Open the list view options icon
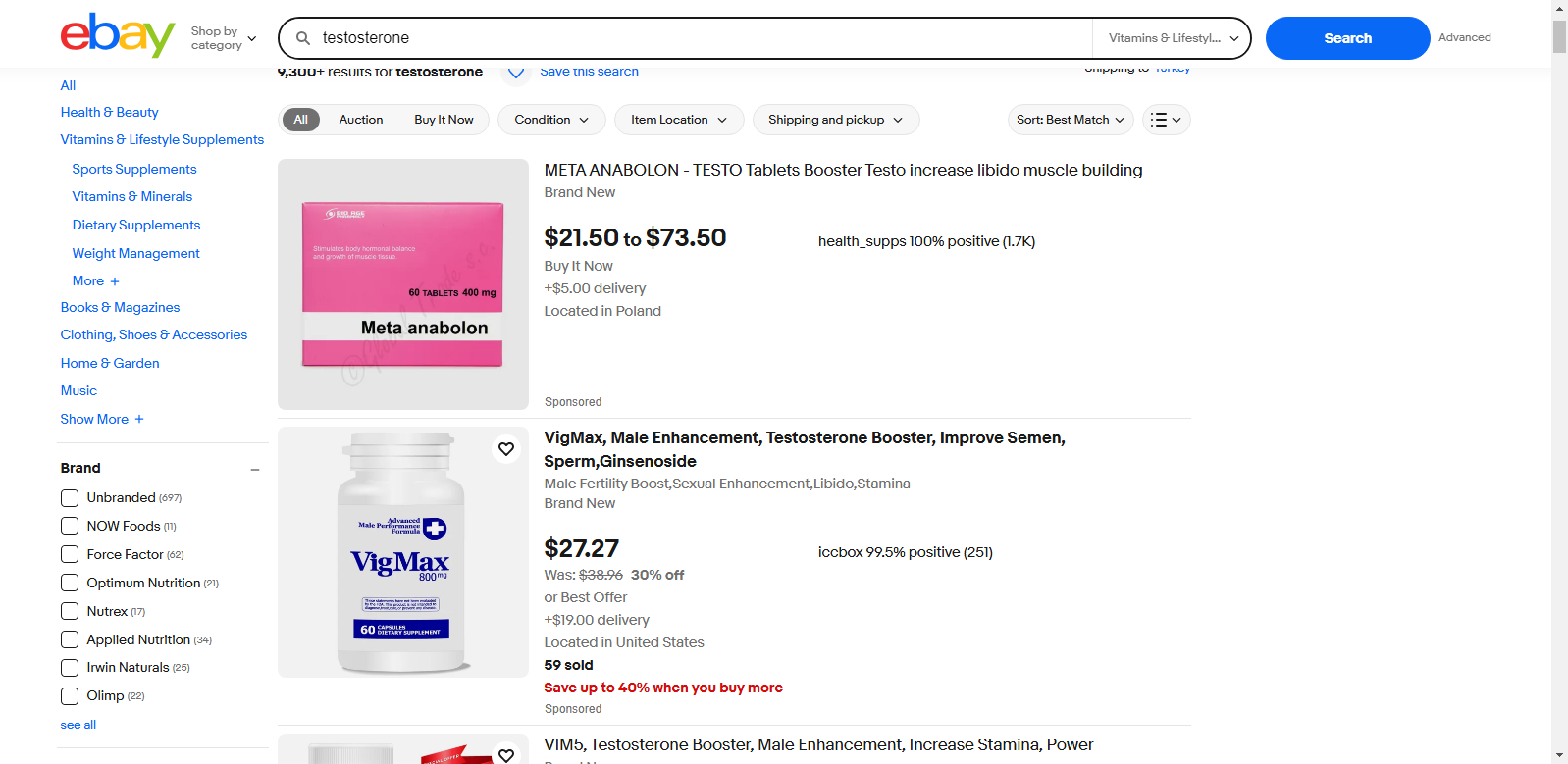This screenshot has width=1568, height=764. (1166, 120)
